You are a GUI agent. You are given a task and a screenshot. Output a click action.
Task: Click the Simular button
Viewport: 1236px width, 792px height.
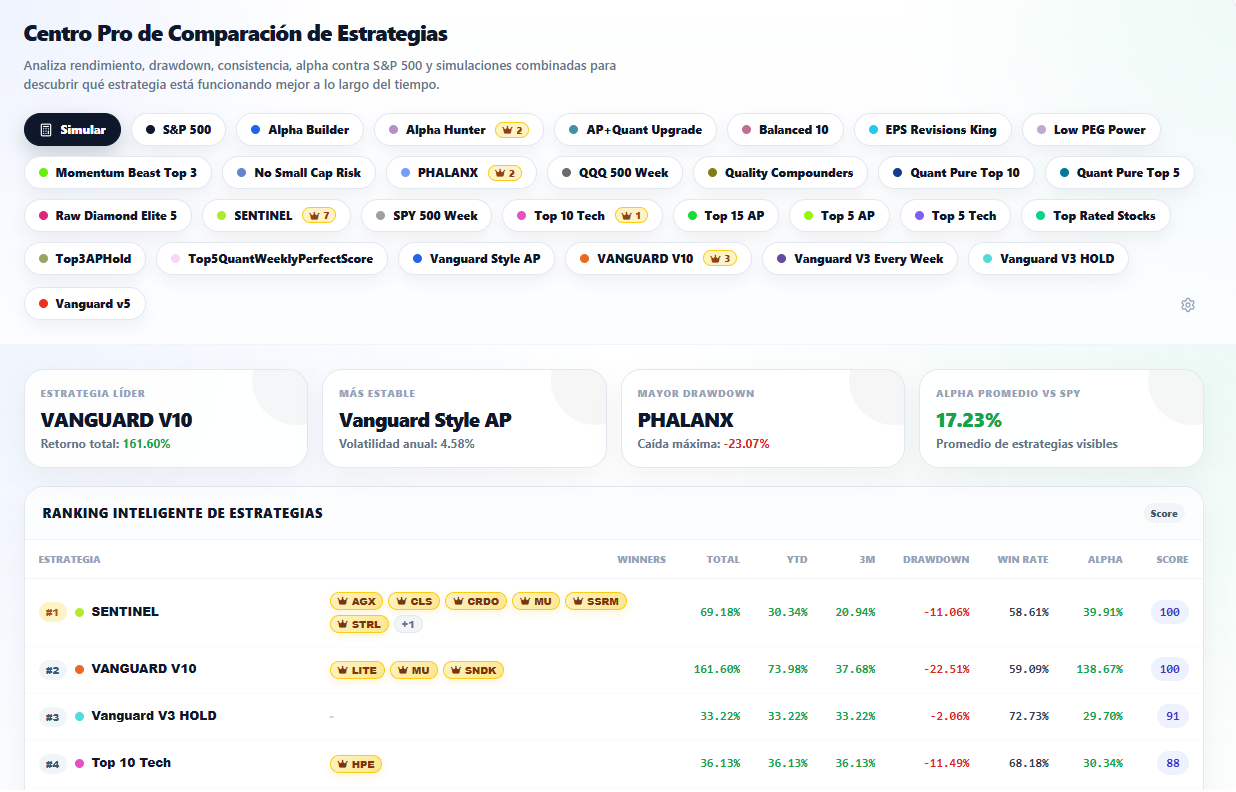[x=72, y=130]
